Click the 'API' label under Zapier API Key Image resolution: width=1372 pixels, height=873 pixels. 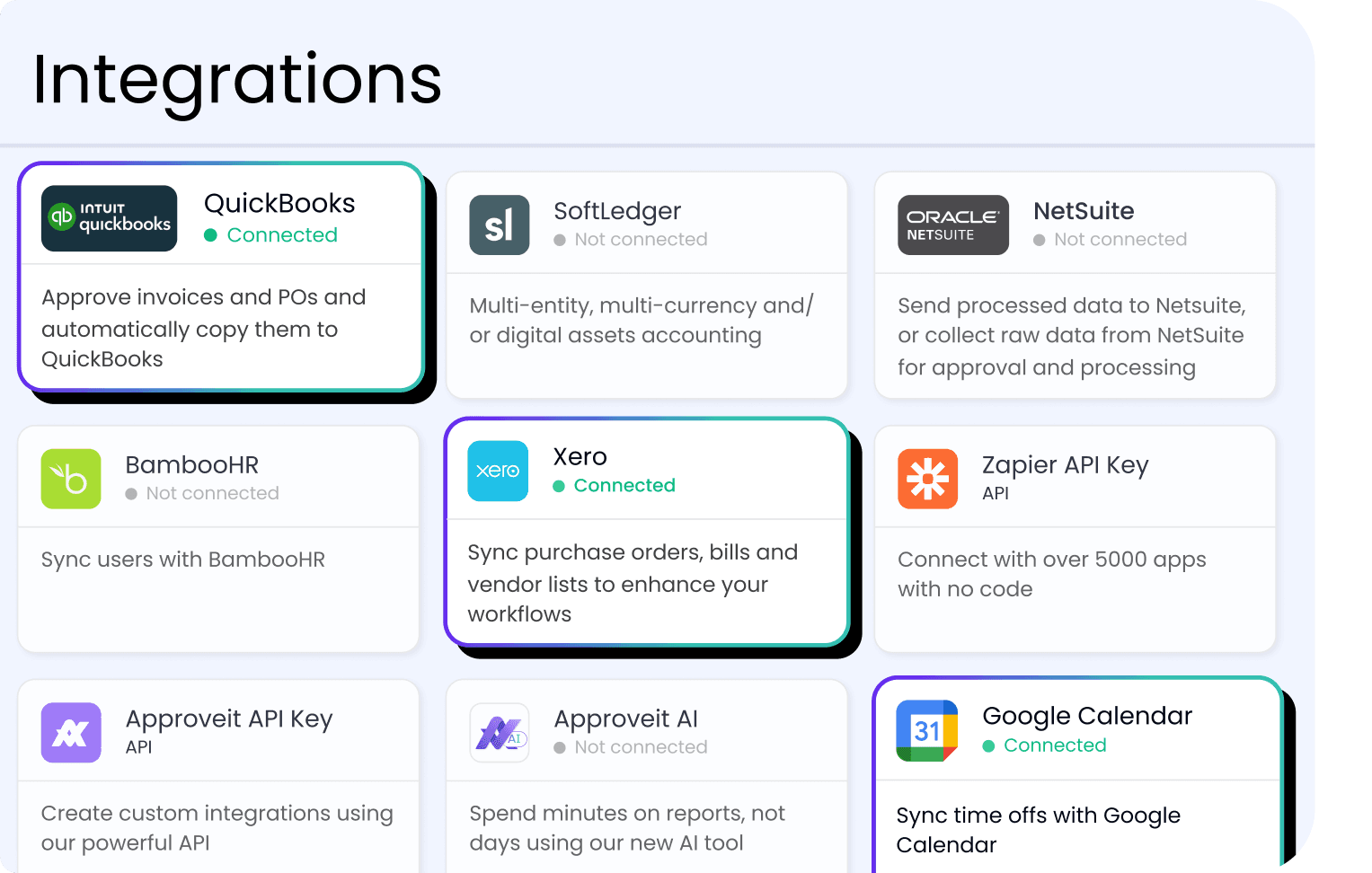pos(996,494)
